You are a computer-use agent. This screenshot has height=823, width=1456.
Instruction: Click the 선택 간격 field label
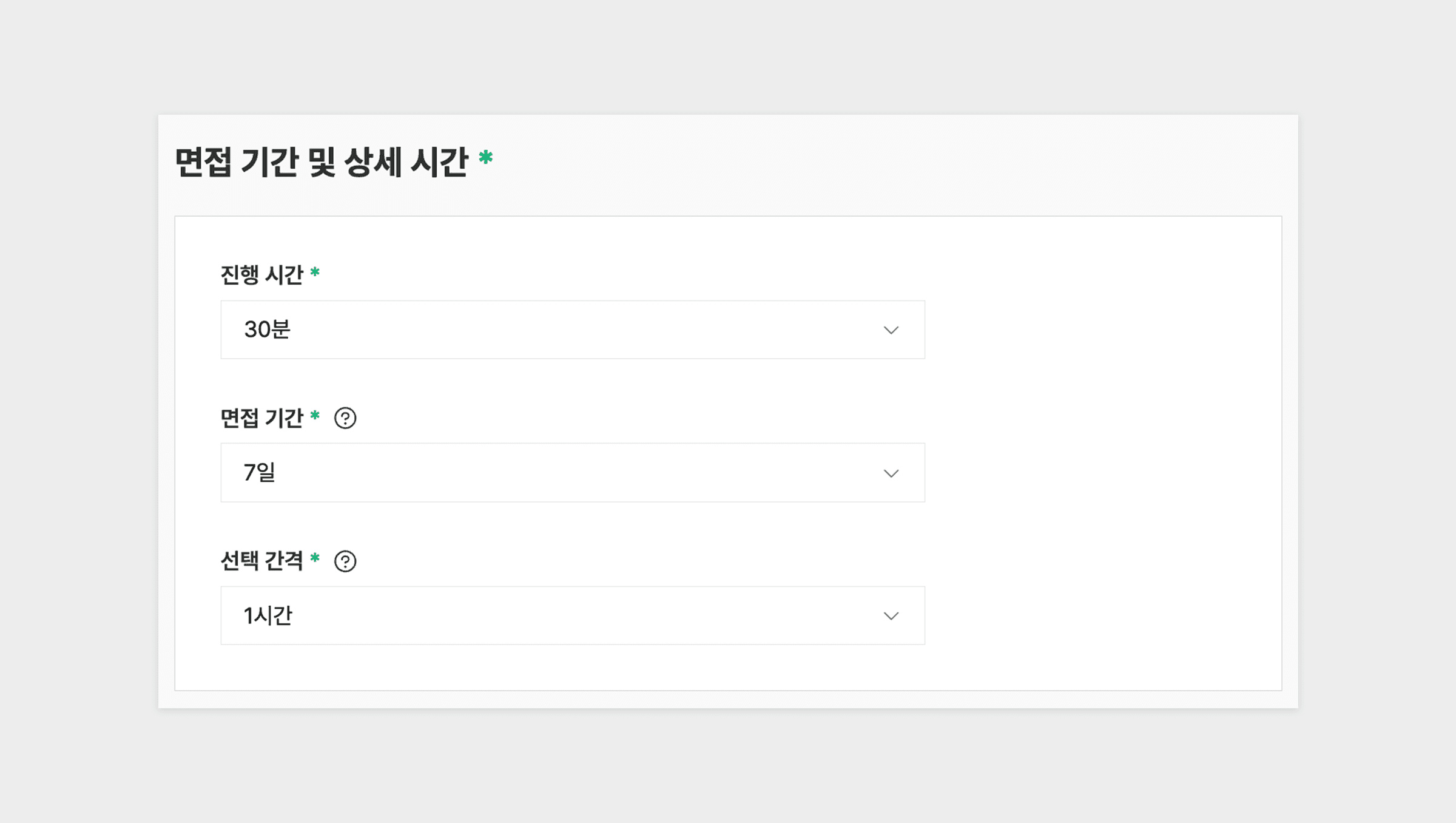[x=261, y=561]
